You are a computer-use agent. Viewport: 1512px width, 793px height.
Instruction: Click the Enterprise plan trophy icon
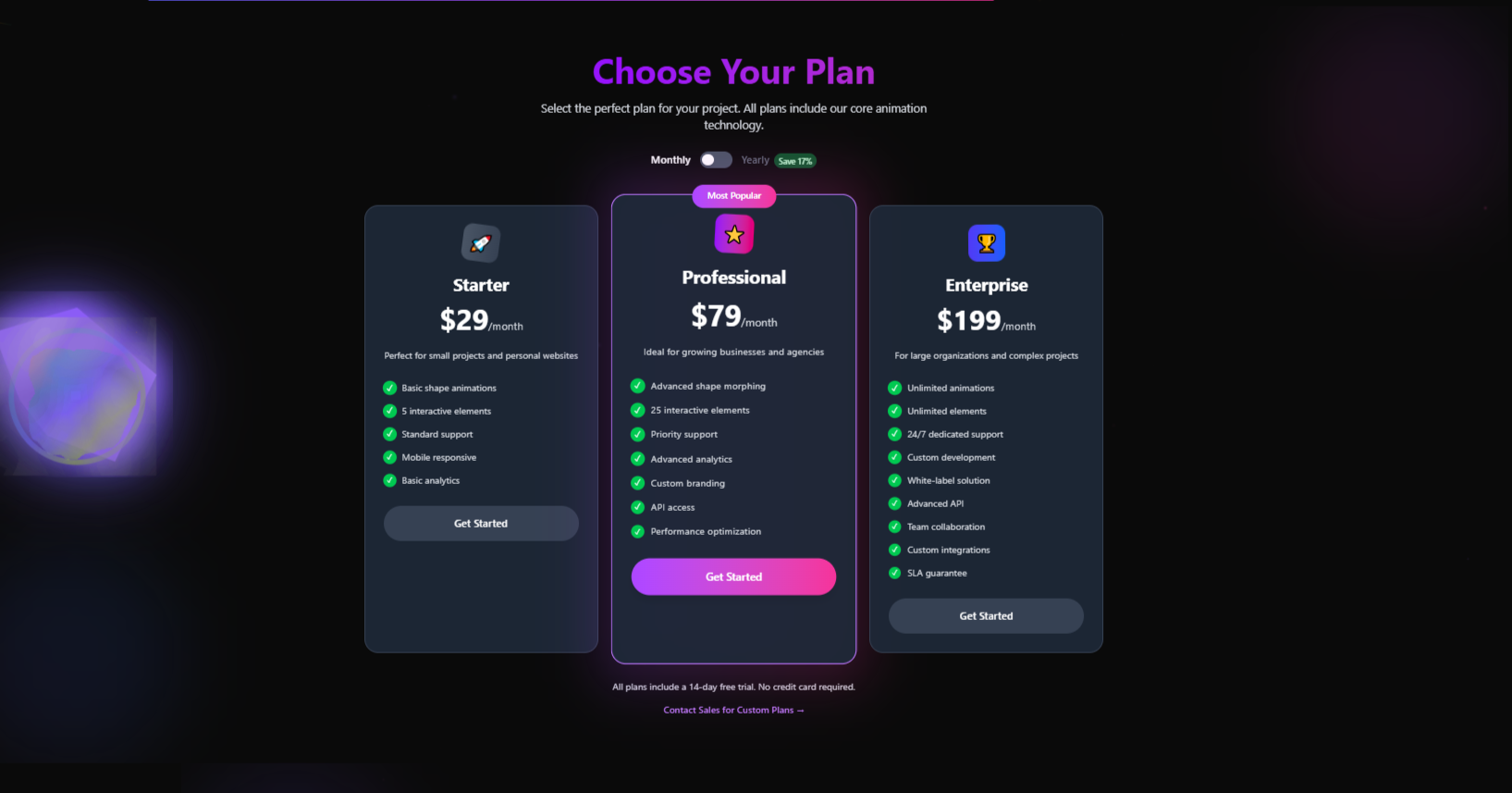click(987, 243)
